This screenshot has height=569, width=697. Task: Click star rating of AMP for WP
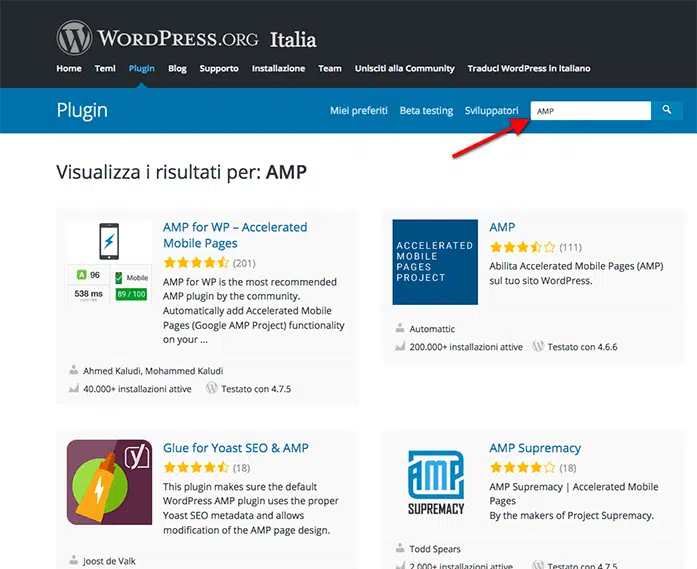point(196,263)
